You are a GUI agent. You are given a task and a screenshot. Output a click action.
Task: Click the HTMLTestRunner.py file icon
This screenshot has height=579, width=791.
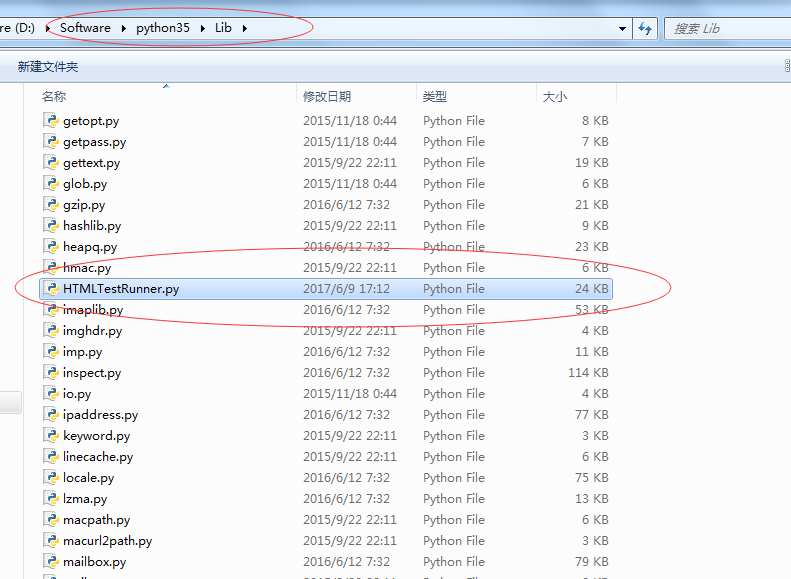tap(51, 288)
